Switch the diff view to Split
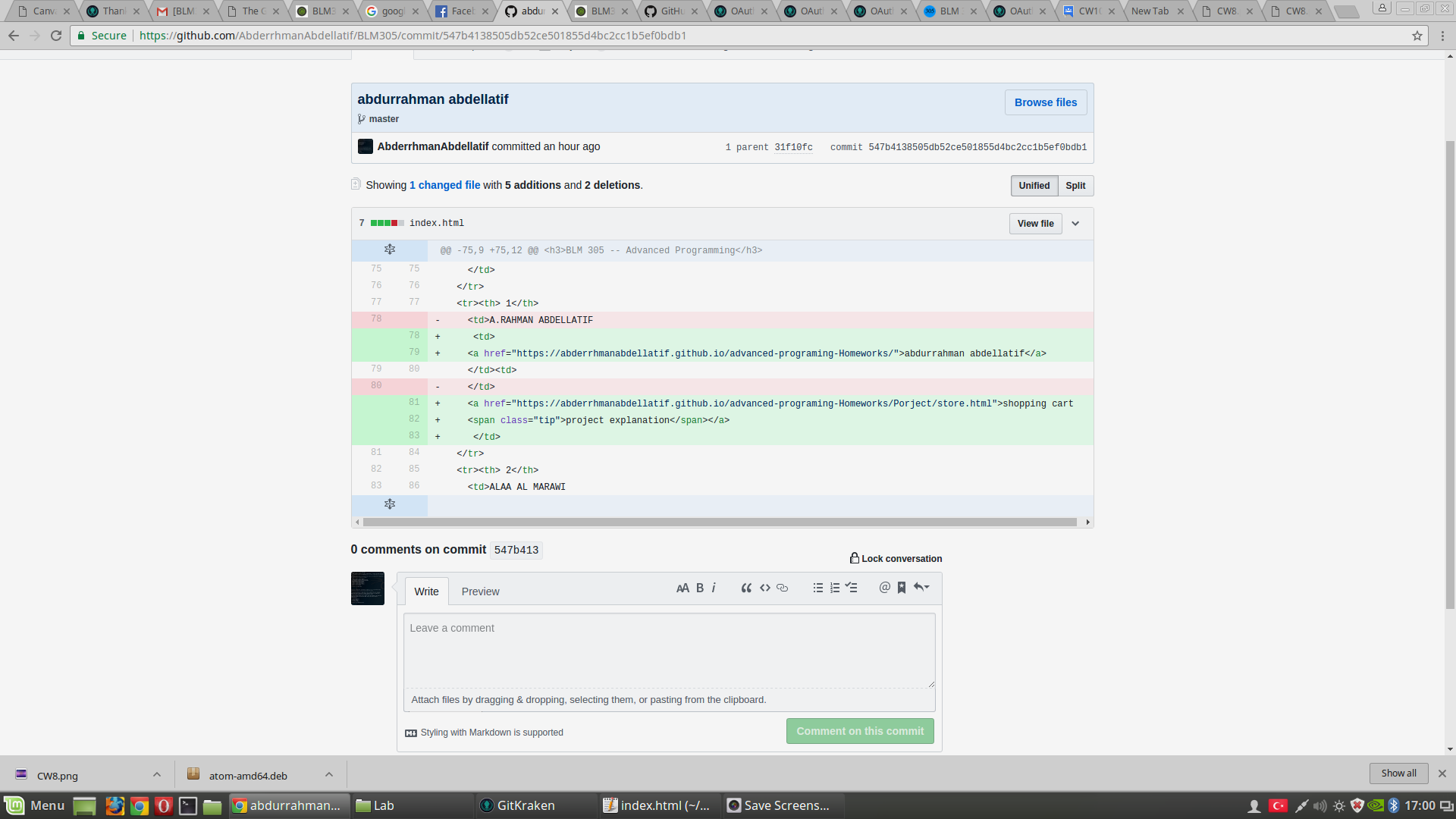The height and width of the screenshot is (819, 1456). tap(1075, 186)
